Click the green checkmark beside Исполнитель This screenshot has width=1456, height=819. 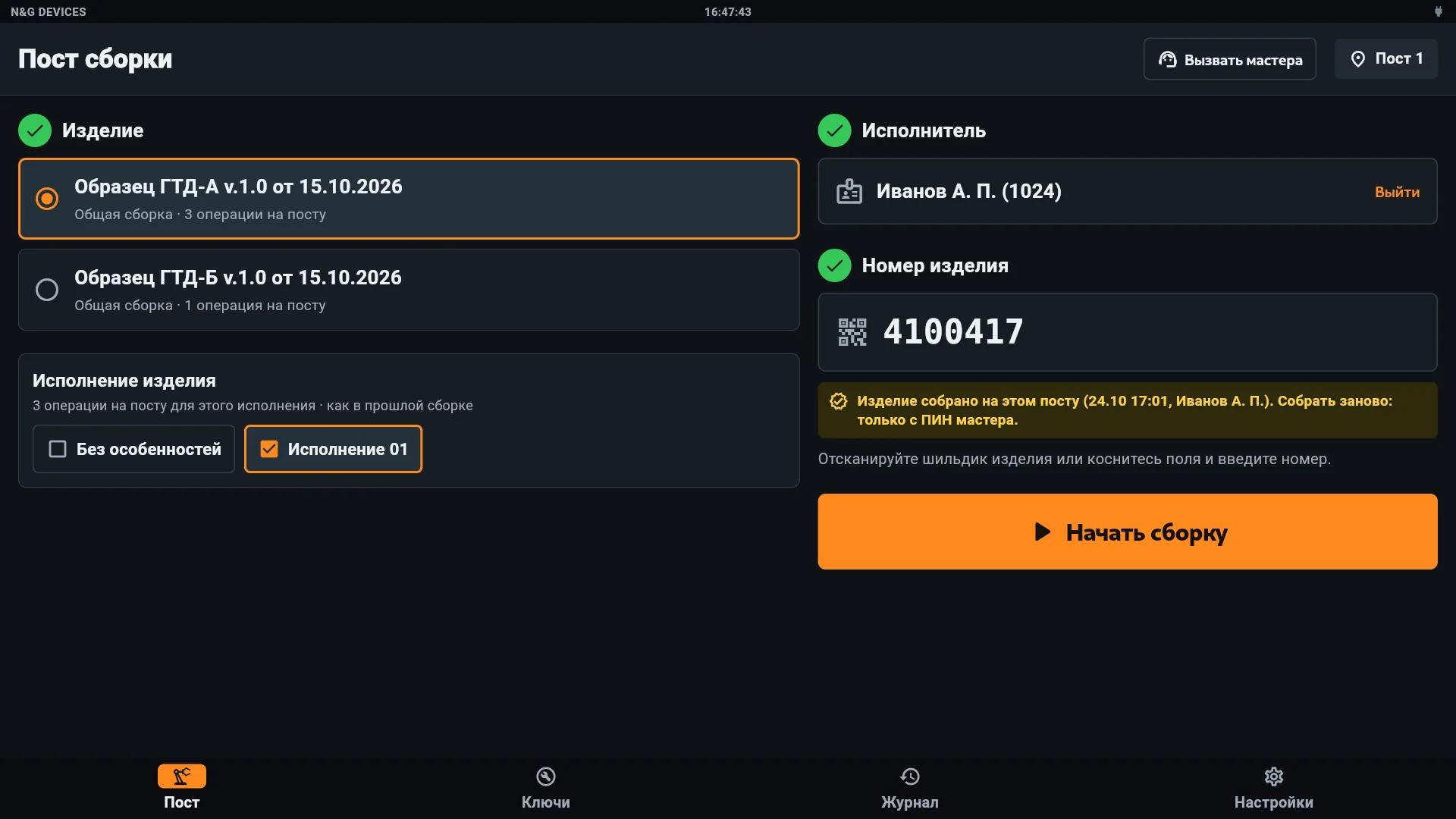pos(834,130)
